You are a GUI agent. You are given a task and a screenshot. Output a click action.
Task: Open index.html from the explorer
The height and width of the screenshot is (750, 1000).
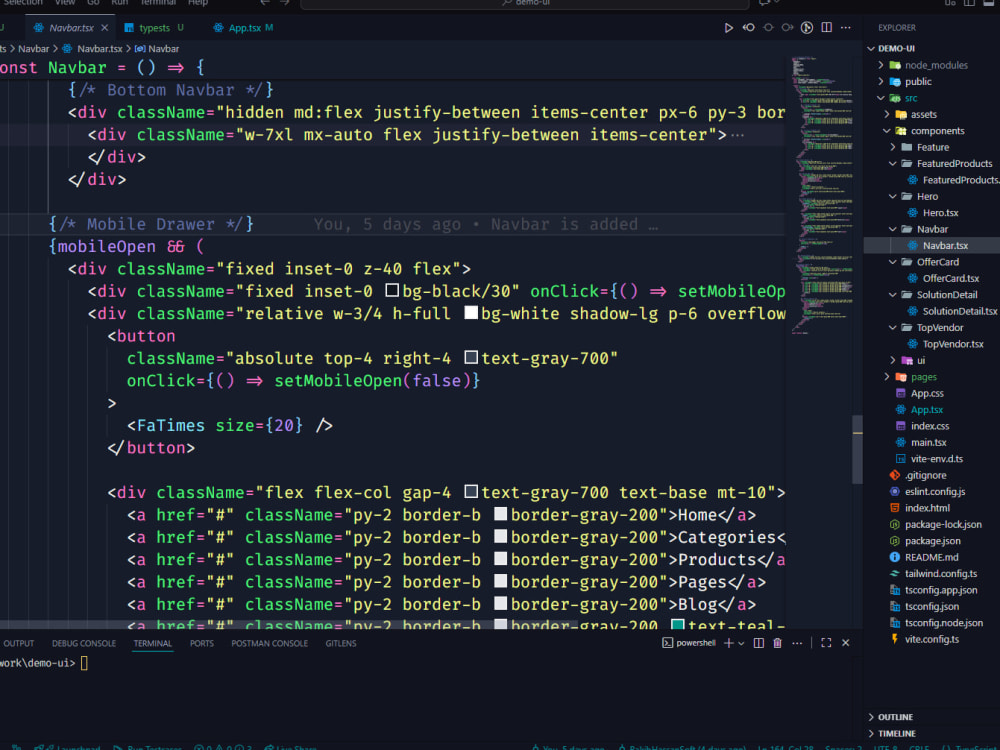tap(927, 508)
